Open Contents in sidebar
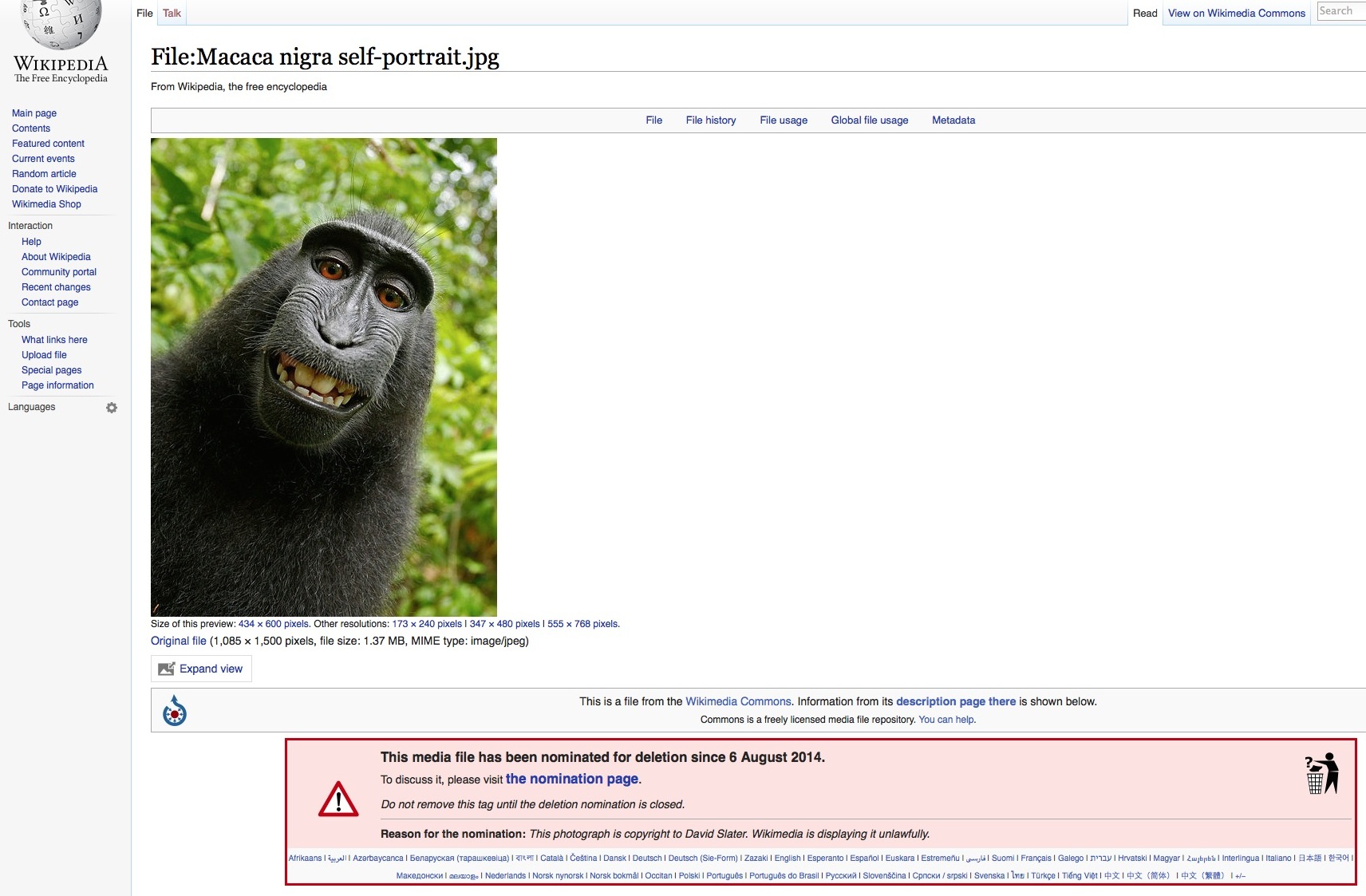 [x=31, y=128]
